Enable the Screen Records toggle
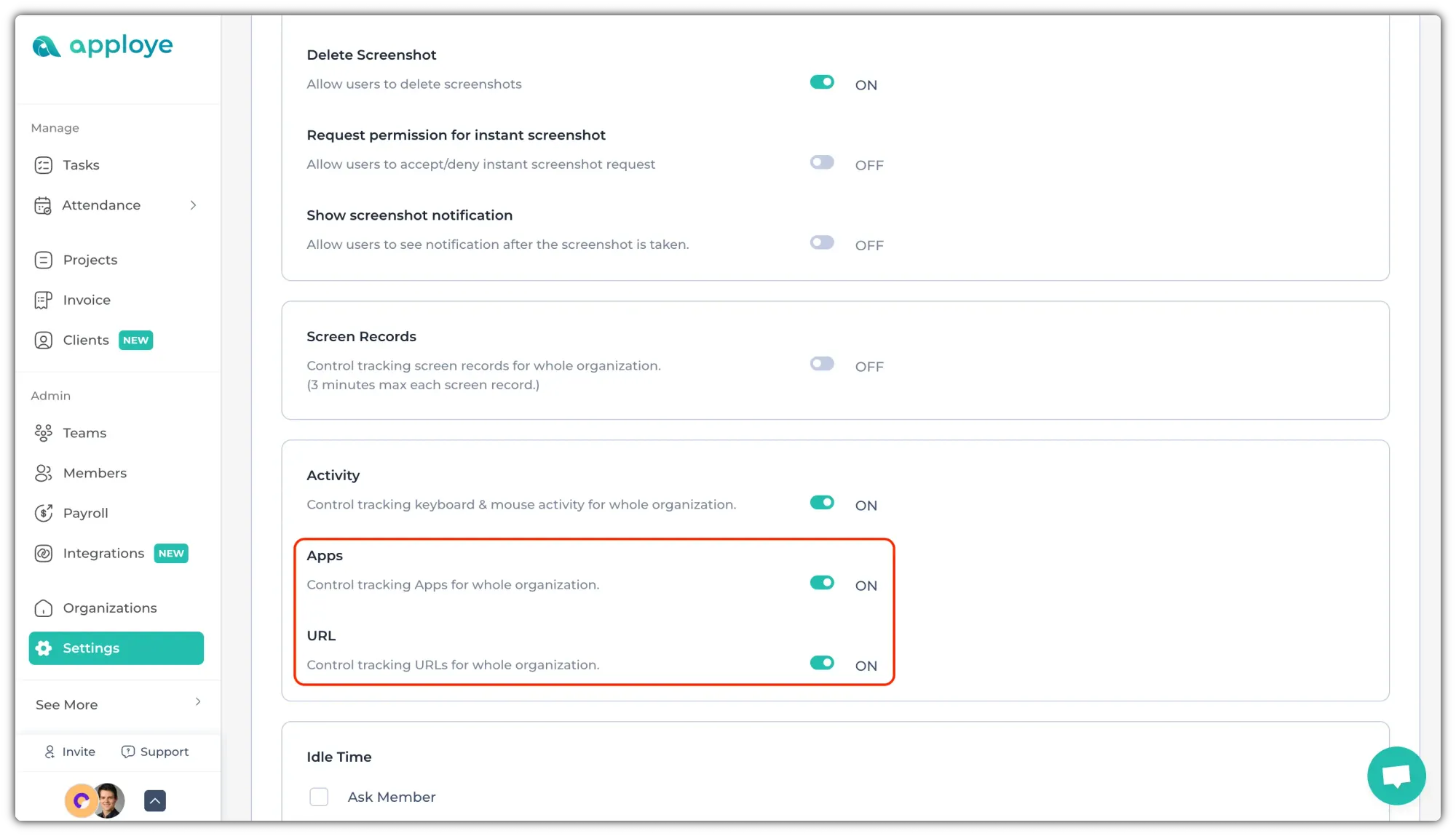The width and height of the screenshot is (1456, 836). tap(822, 364)
